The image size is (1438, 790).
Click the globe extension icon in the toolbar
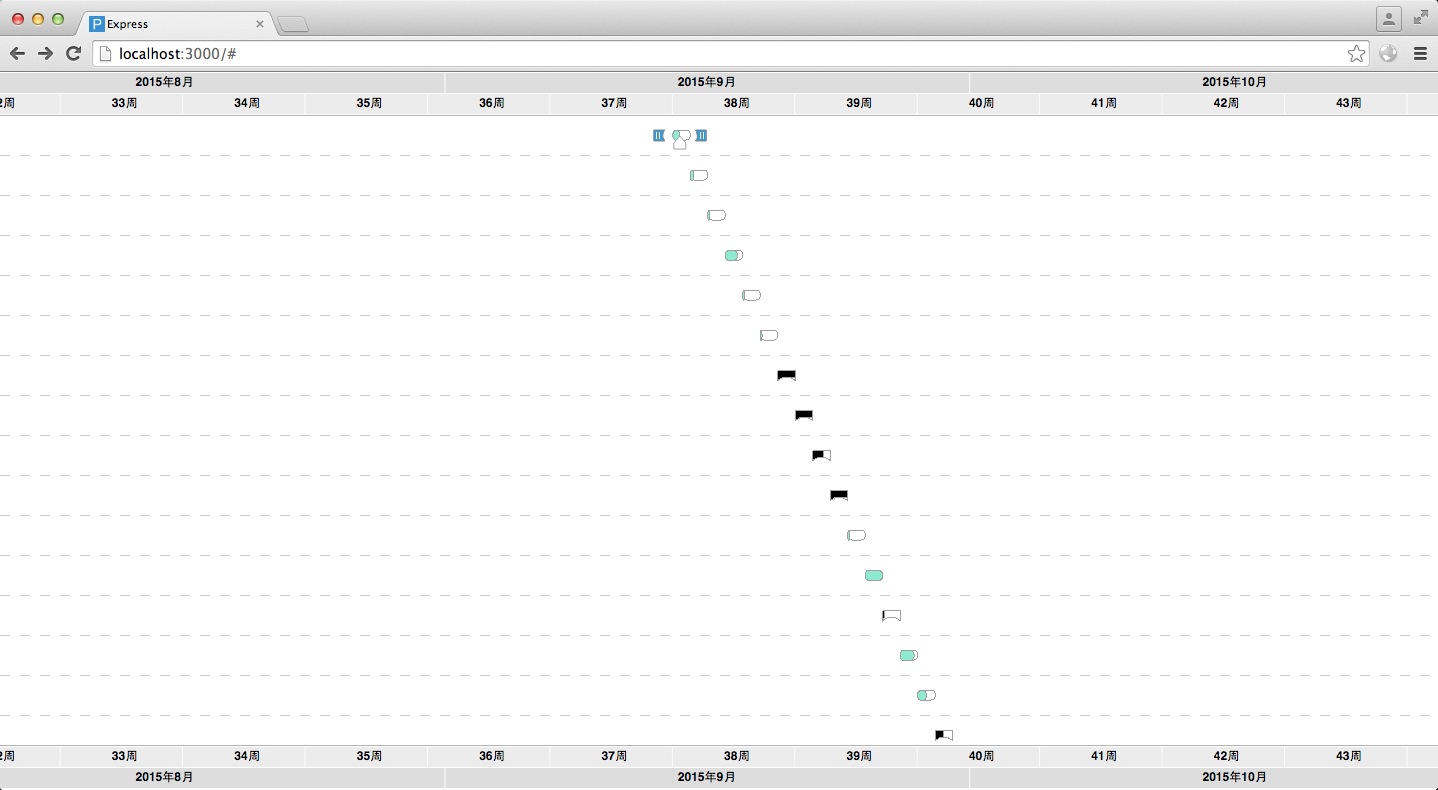point(1388,54)
